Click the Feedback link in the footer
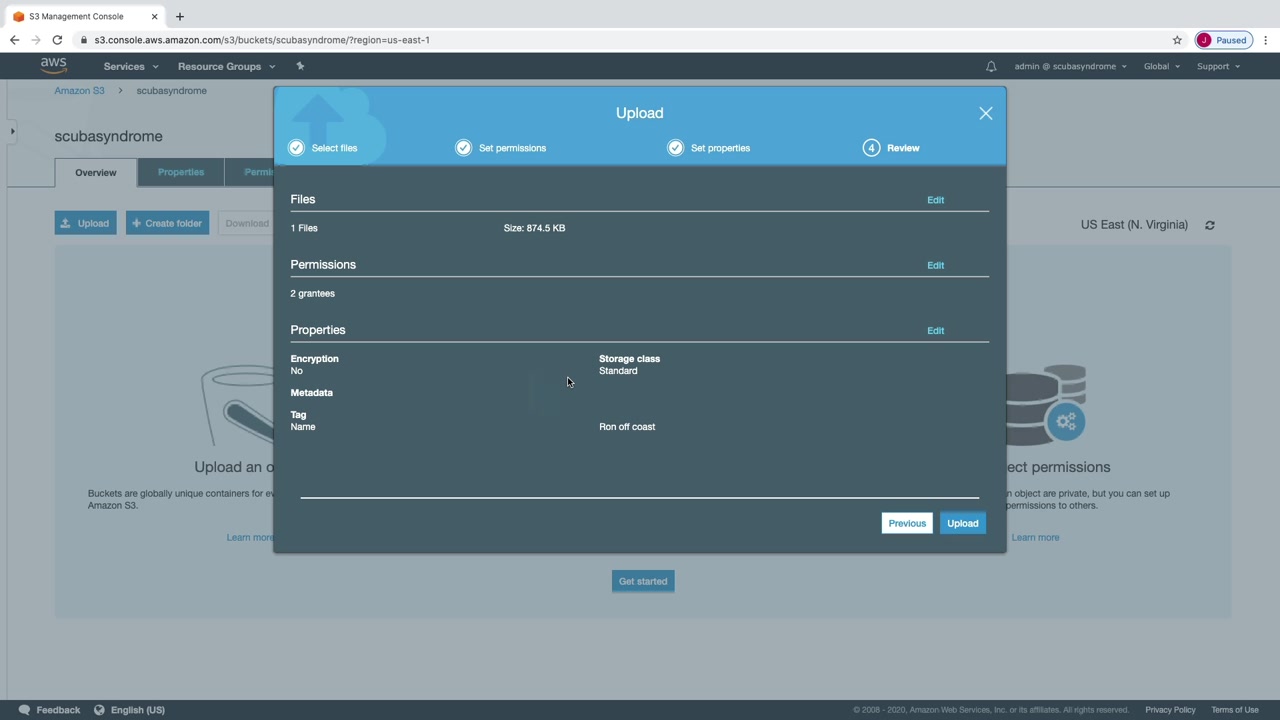The image size is (1280, 720). 58,710
